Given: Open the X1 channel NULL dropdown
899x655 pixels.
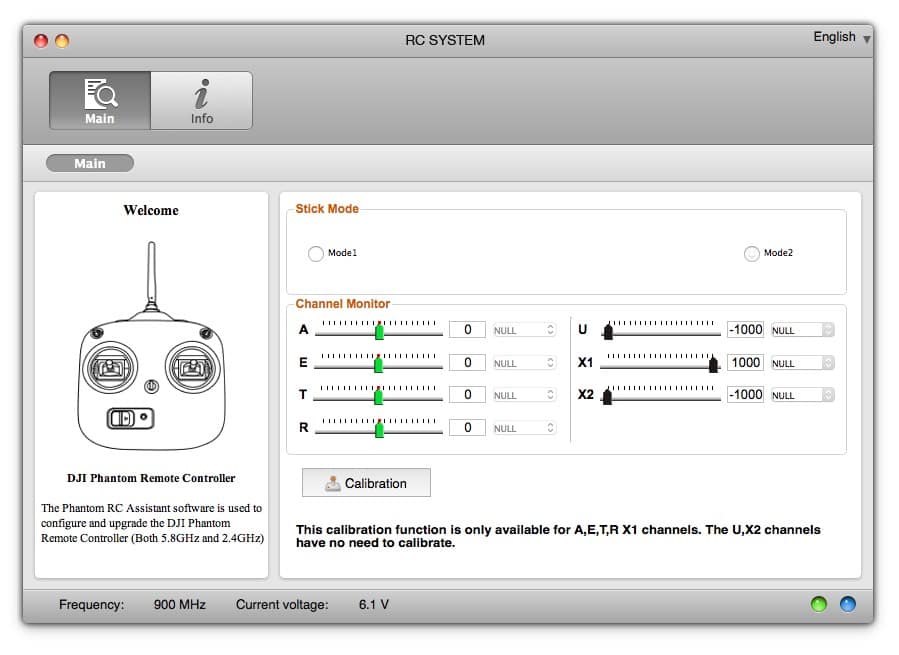Looking at the screenshot, I should click(802, 363).
